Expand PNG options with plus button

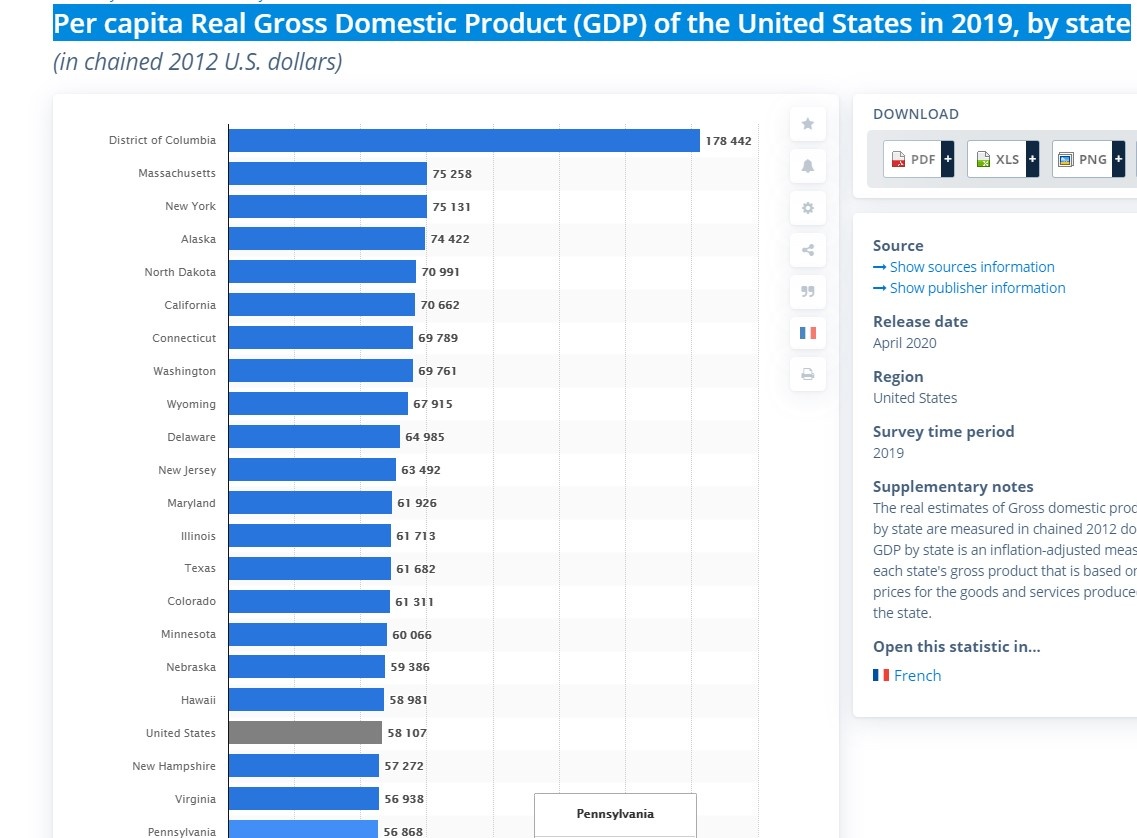[1118, 159]
